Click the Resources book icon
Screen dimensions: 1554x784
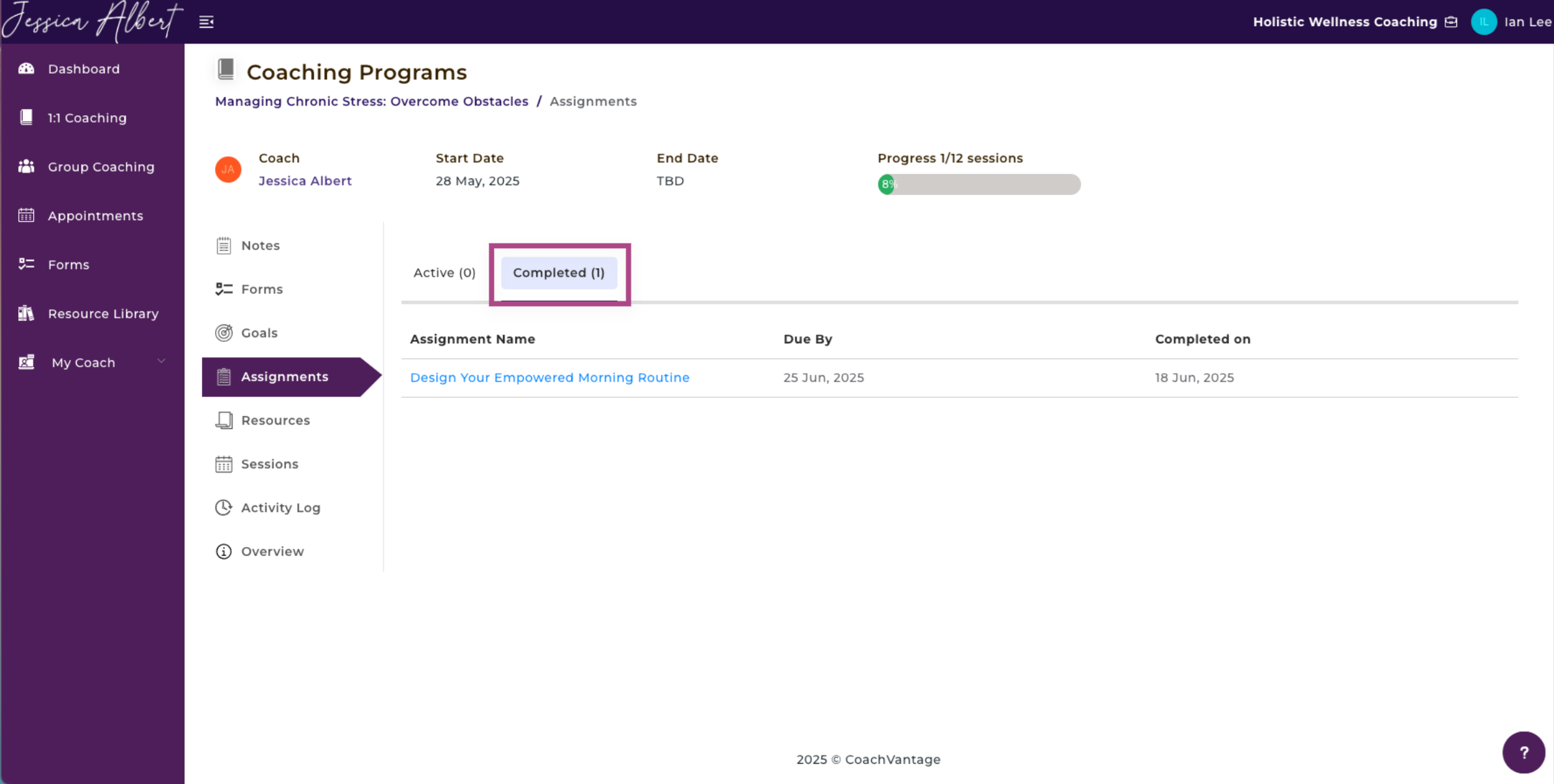point(223,420)
